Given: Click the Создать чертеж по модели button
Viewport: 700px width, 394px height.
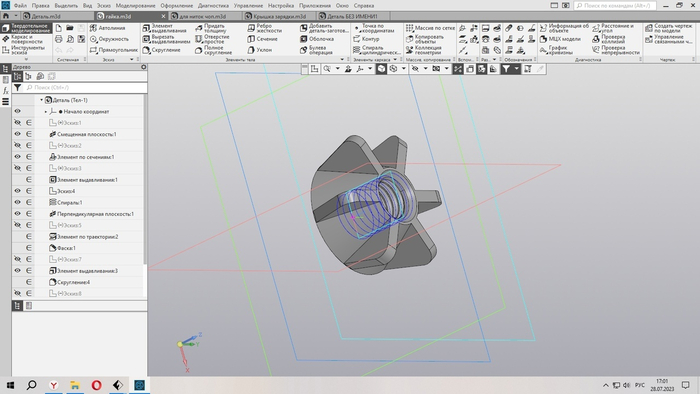Looking at the screenshot, I should point(668,28).
